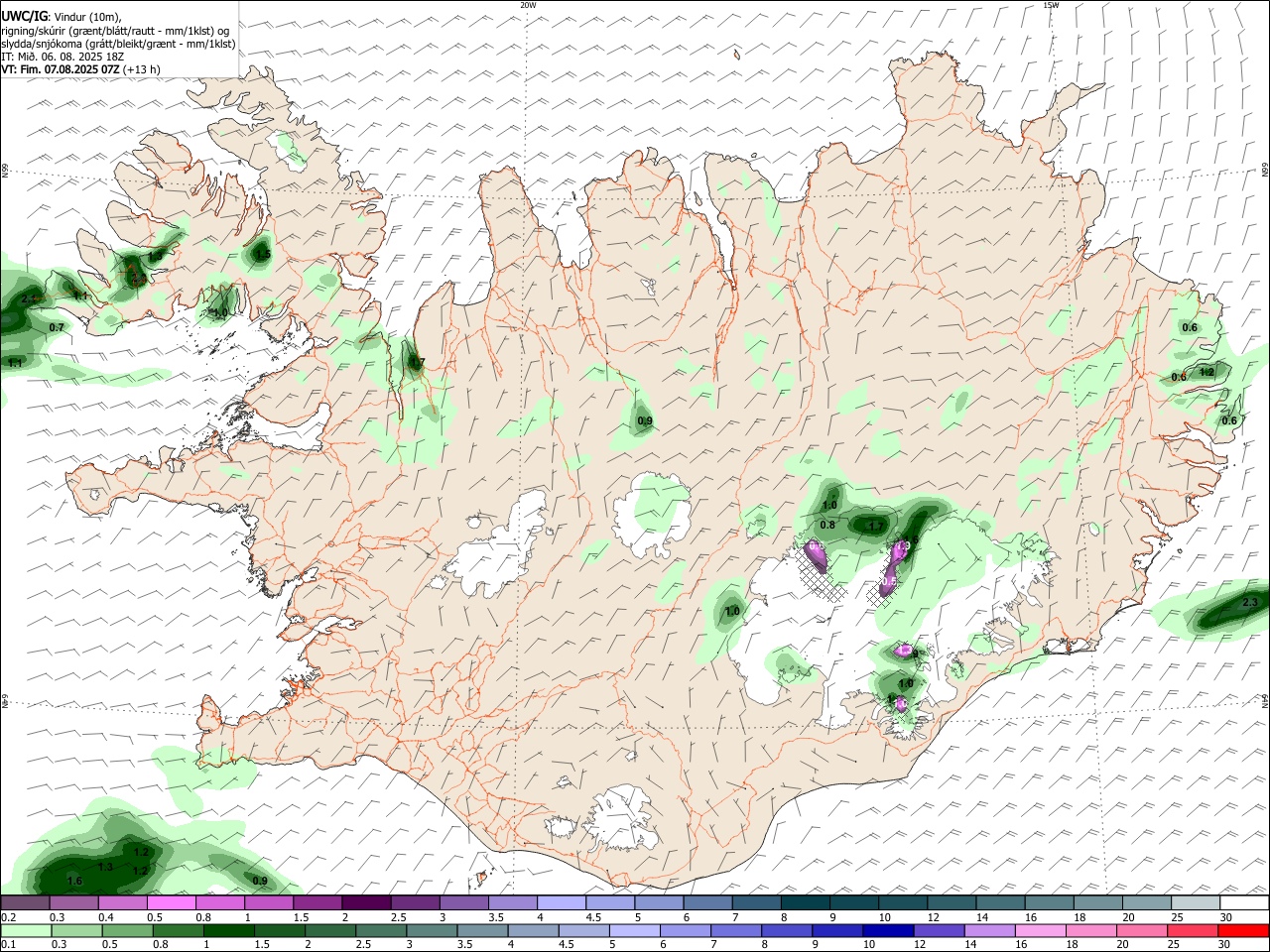Click the 'rigning/skúrir' legend description line
1270x952 pixels.
point(116,31)
